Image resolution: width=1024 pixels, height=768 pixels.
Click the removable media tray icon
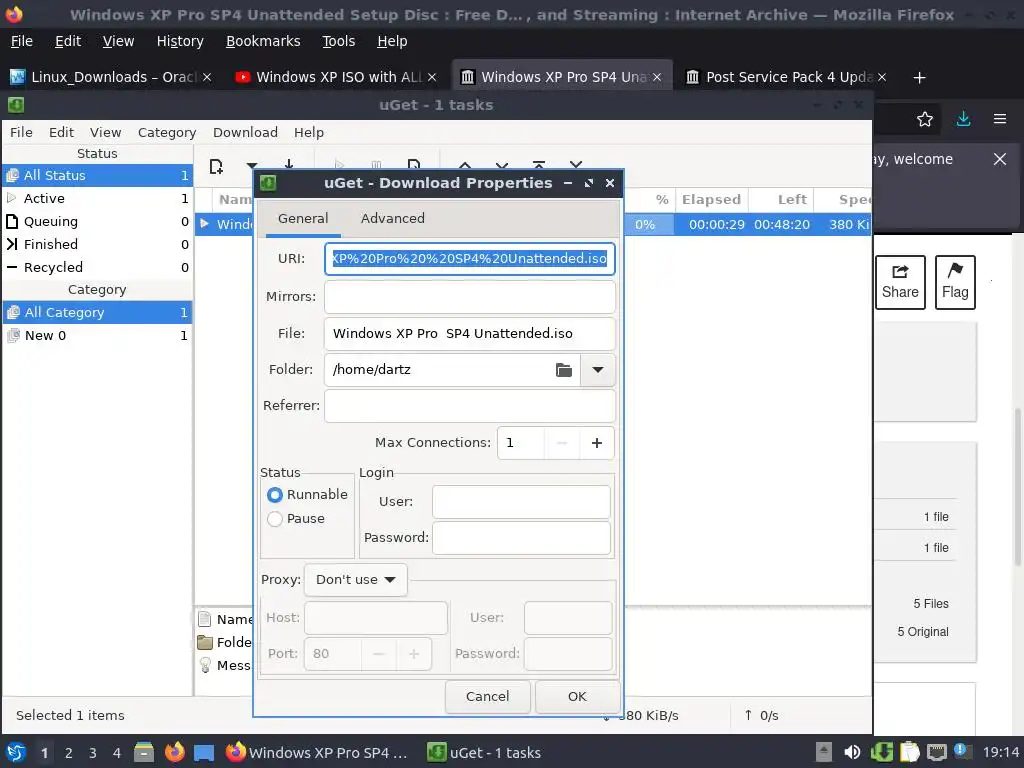click(824, 752)
